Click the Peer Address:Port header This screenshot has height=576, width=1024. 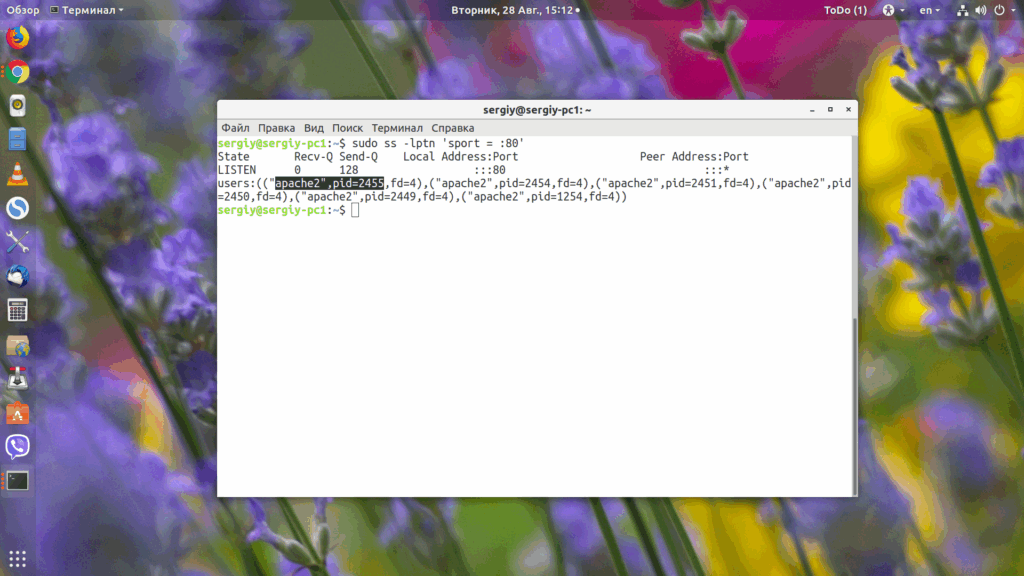[x=694, y=157]
